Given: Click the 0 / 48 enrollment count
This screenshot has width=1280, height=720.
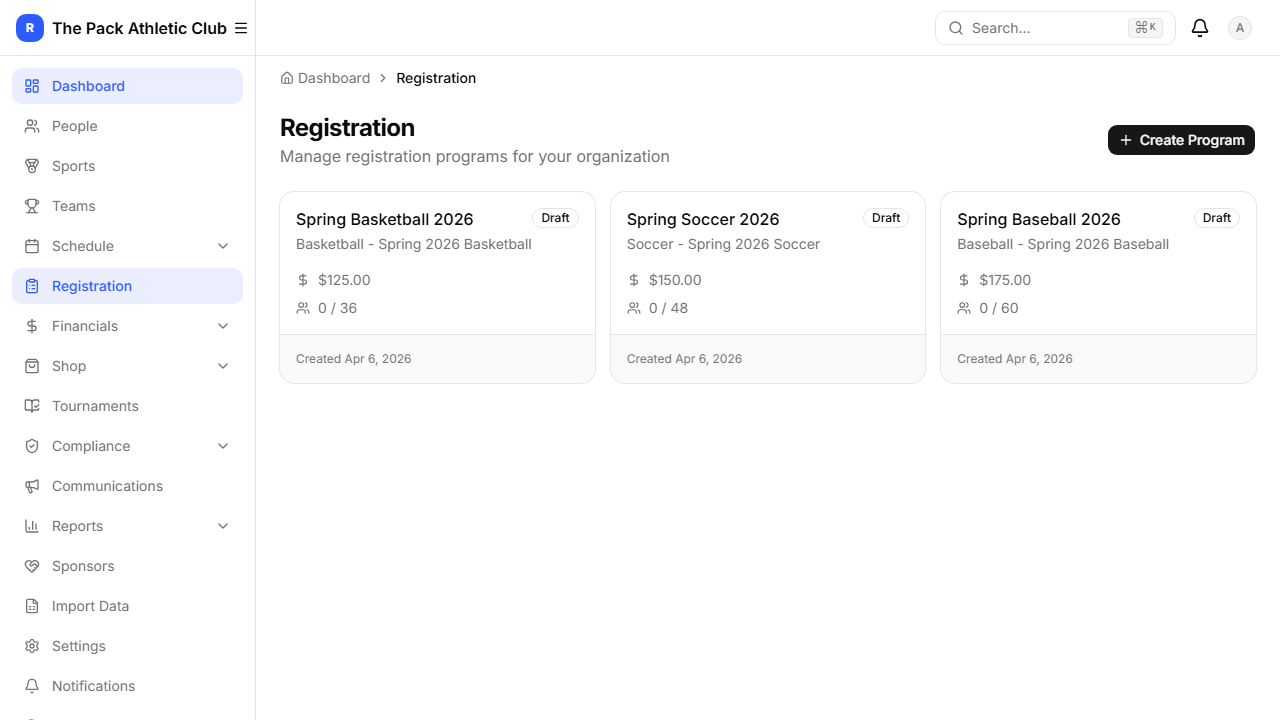Looking at the screenshot, I should (668, 308).
